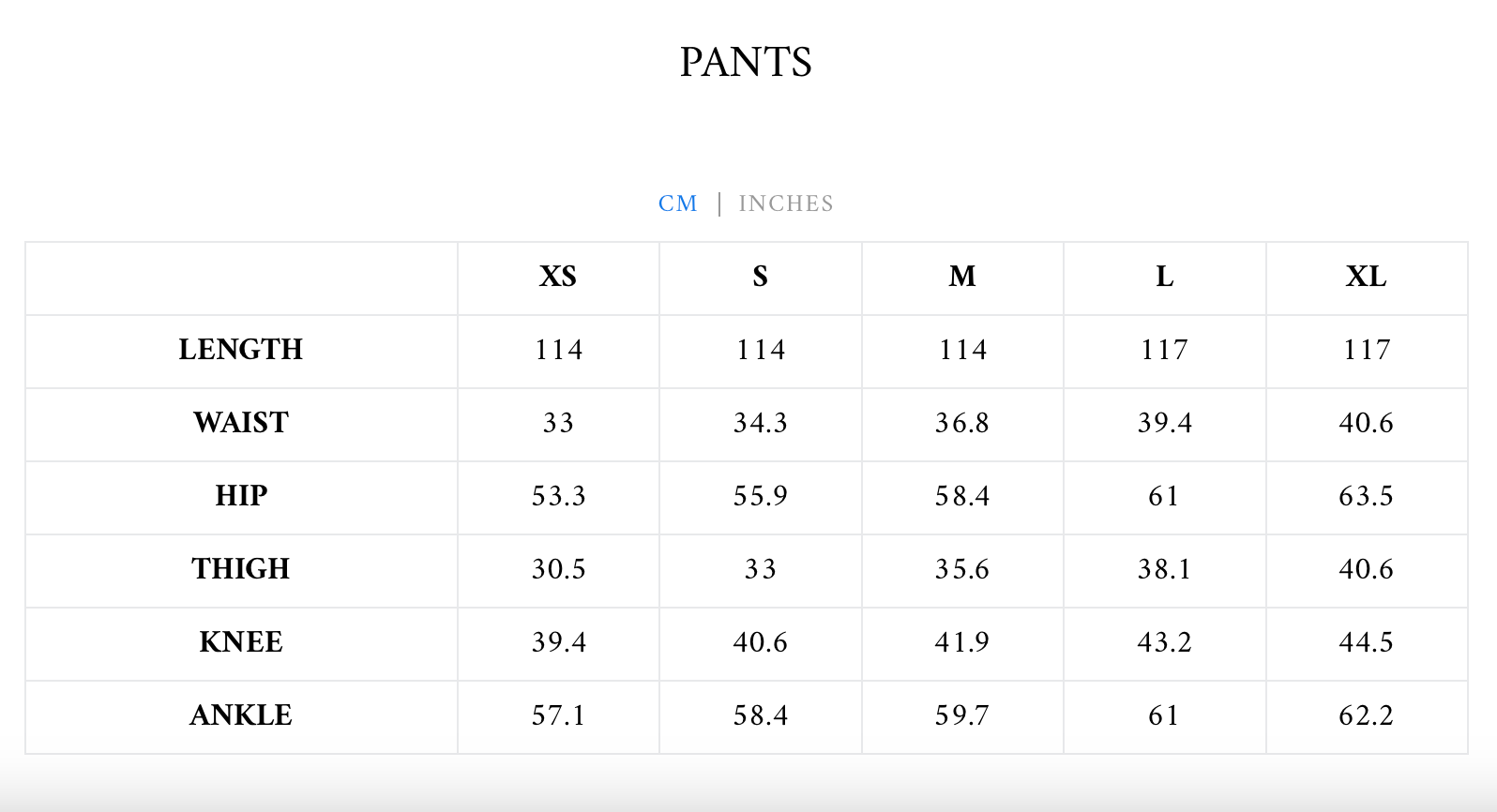Select the HIP row label

tap(241, 496)
